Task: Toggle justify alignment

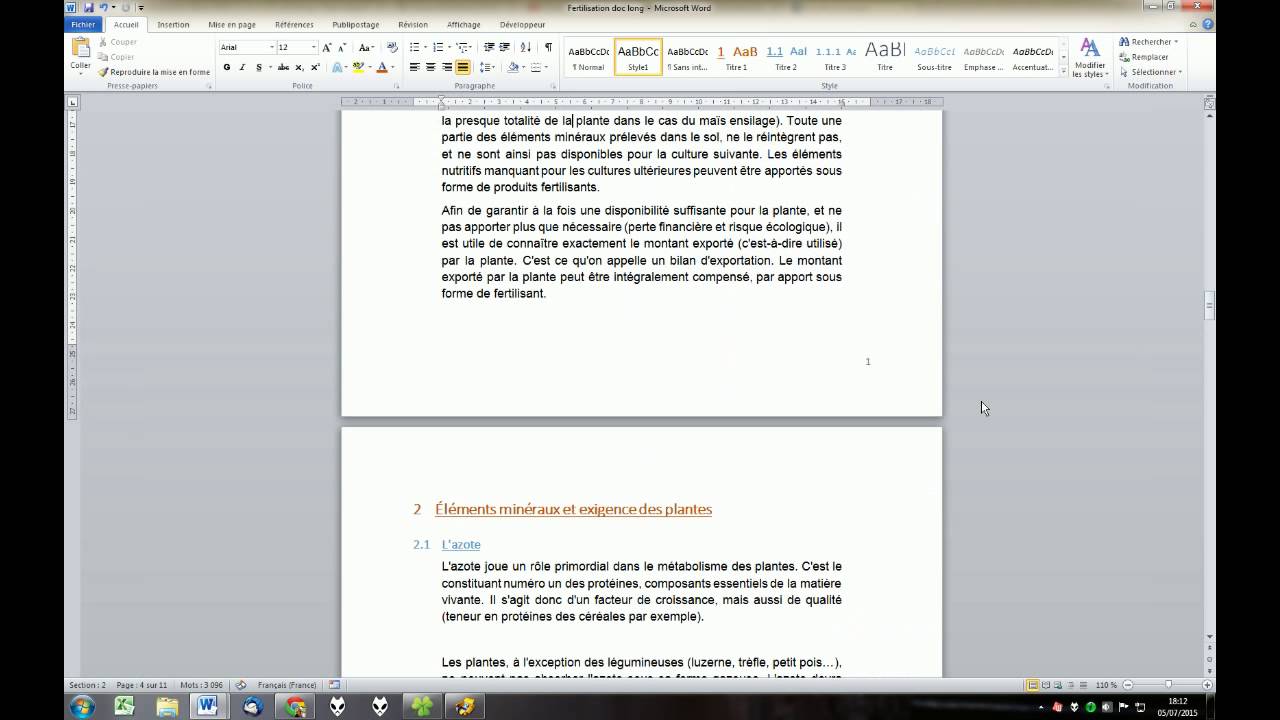Action: point(463,67)
